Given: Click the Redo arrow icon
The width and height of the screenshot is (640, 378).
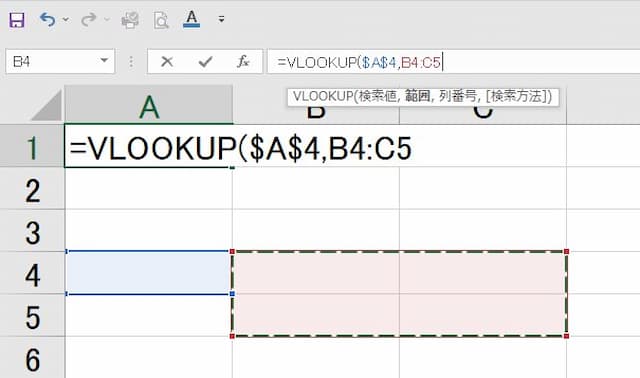Looking at the screenshot, I should [x=89, y=19].
